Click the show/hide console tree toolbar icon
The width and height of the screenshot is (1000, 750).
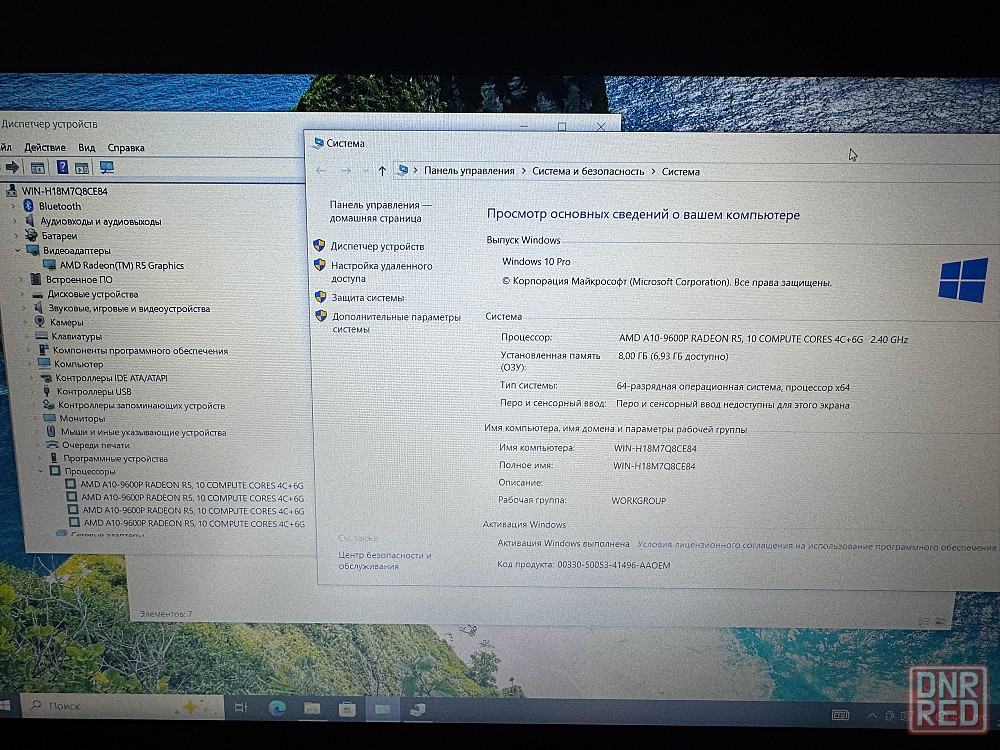point(38,168)
